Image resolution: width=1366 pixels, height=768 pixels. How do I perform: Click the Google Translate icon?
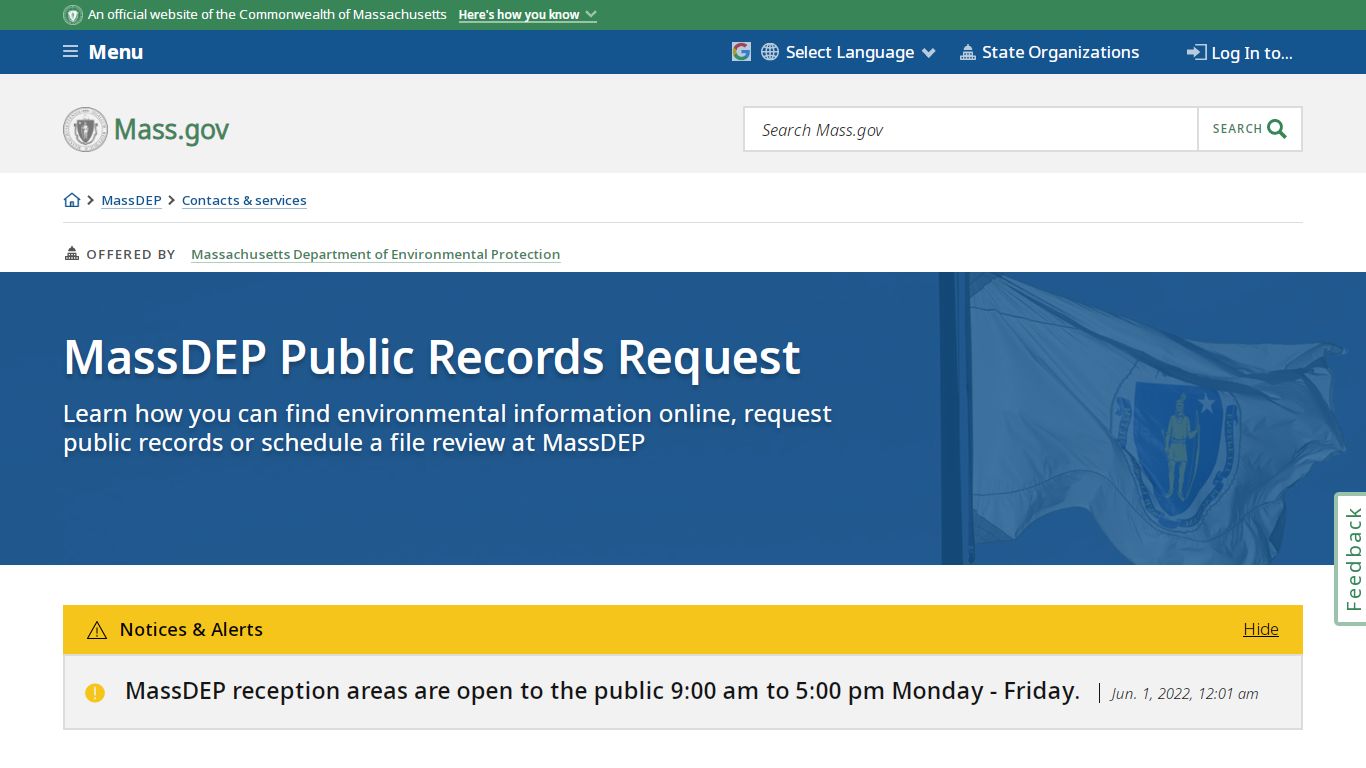741,52
